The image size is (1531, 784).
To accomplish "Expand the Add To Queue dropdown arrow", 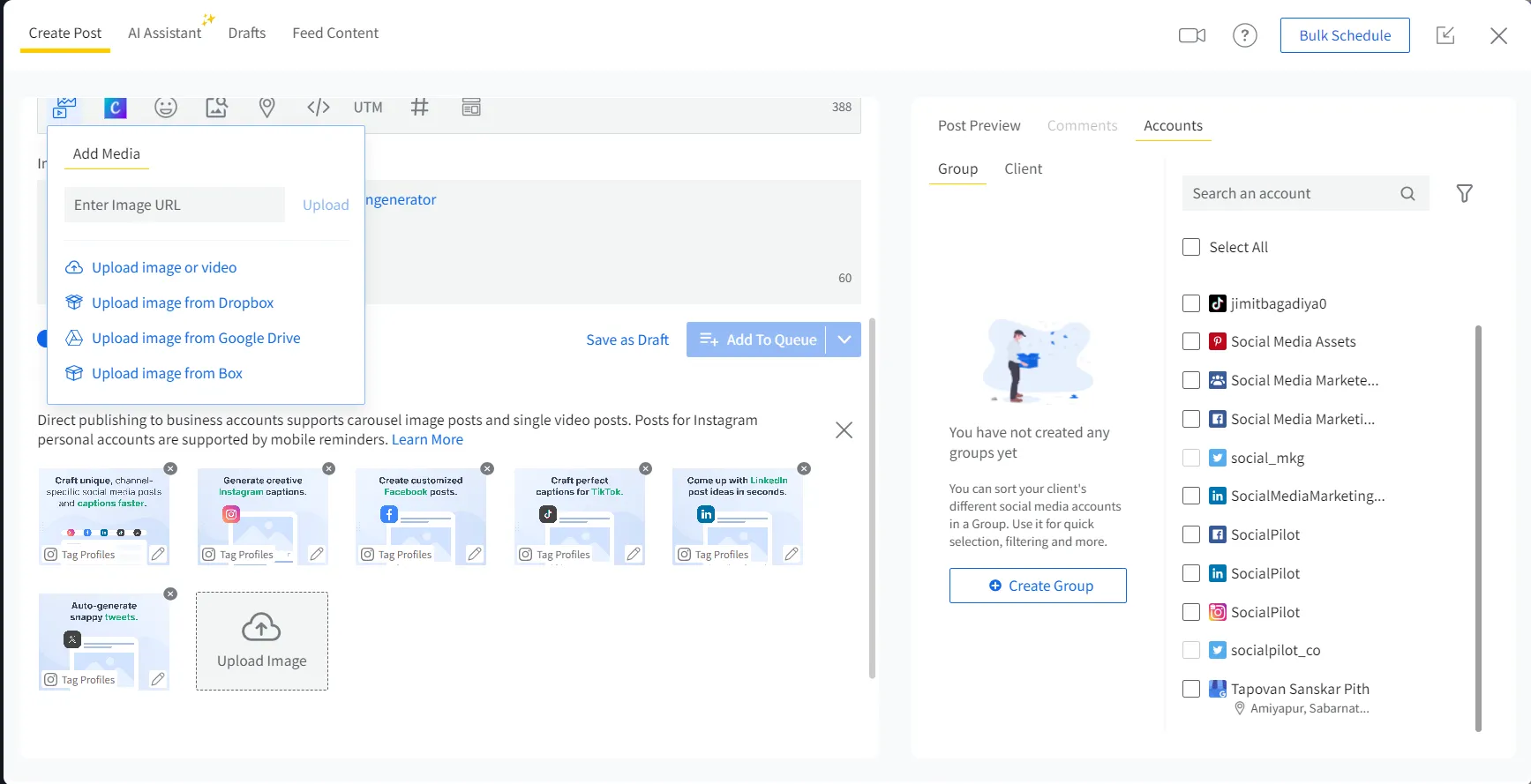I will pyautogui.click(x=844, y=340).
